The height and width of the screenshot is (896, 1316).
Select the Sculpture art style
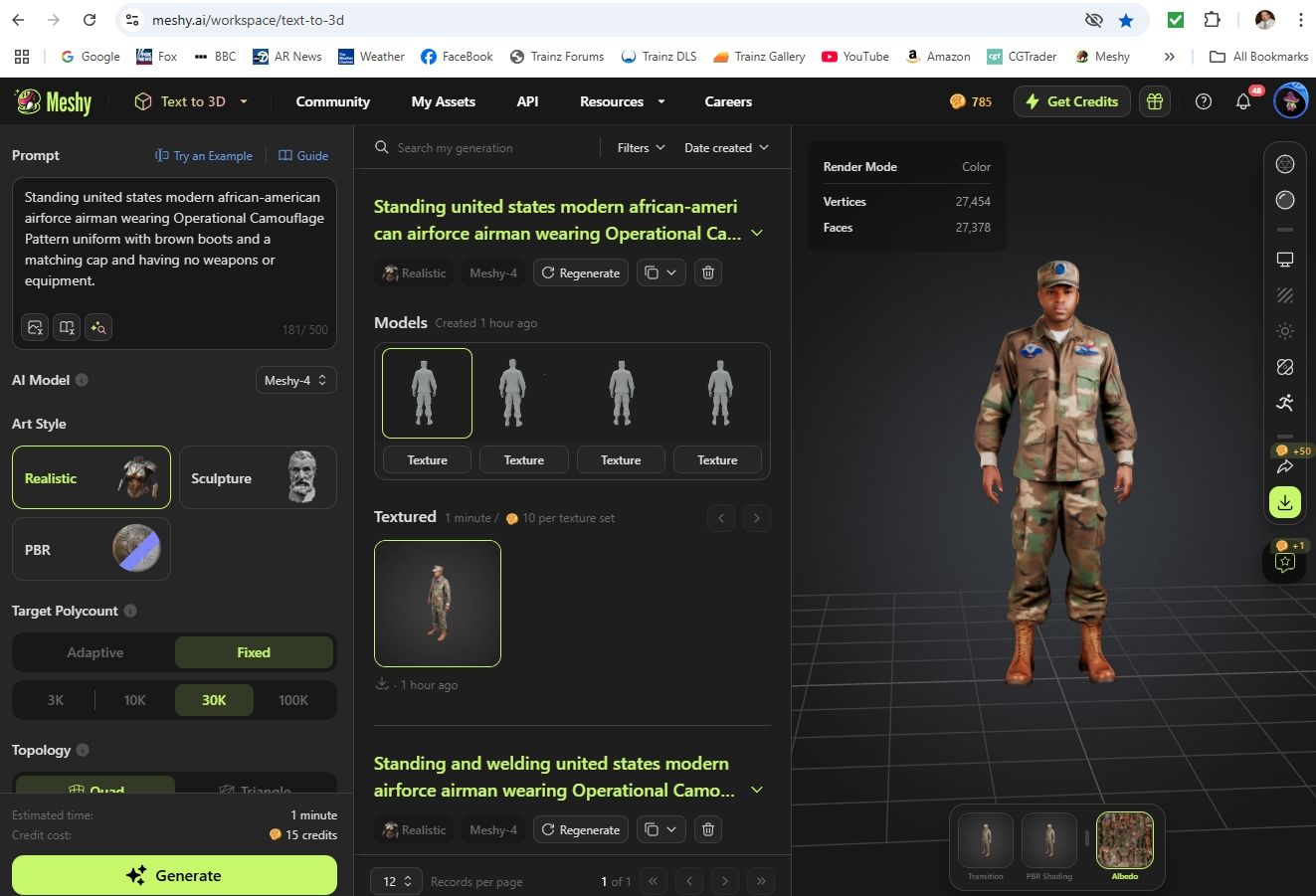[258, 478]
